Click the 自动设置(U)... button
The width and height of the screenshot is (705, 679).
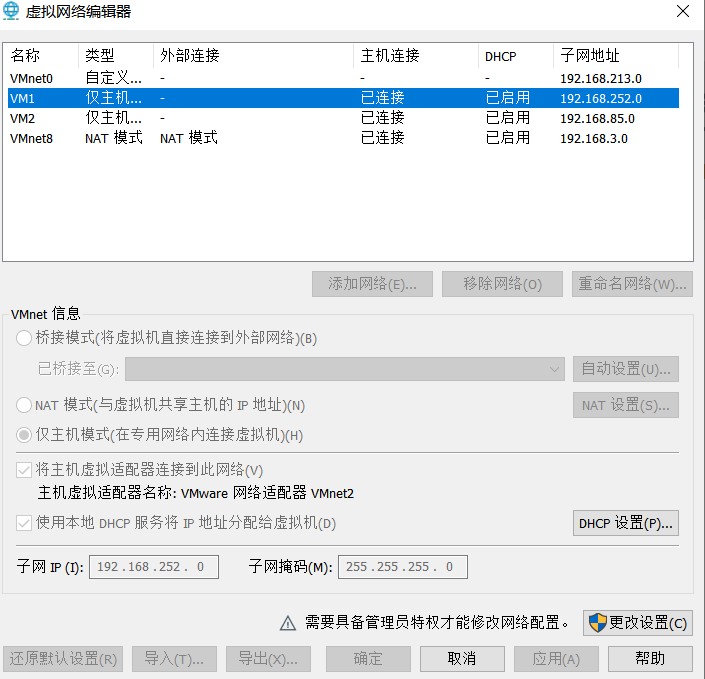[625, 369]
